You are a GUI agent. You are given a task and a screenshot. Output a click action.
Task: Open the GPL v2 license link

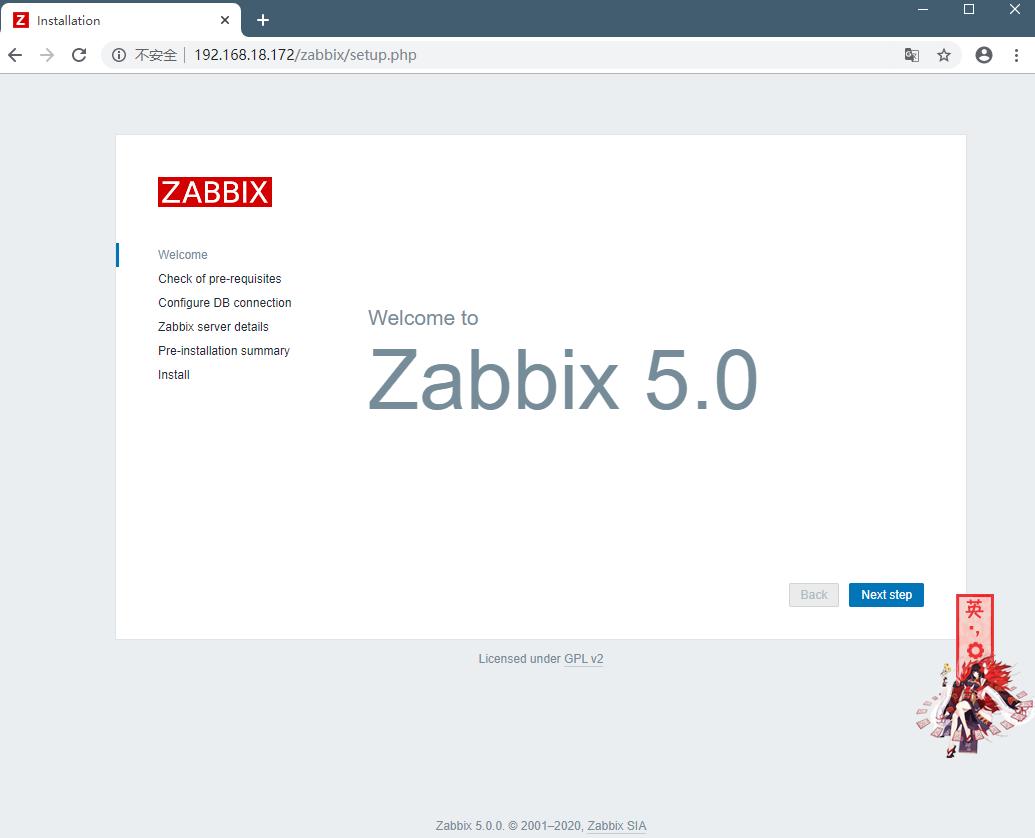(584, 658)
